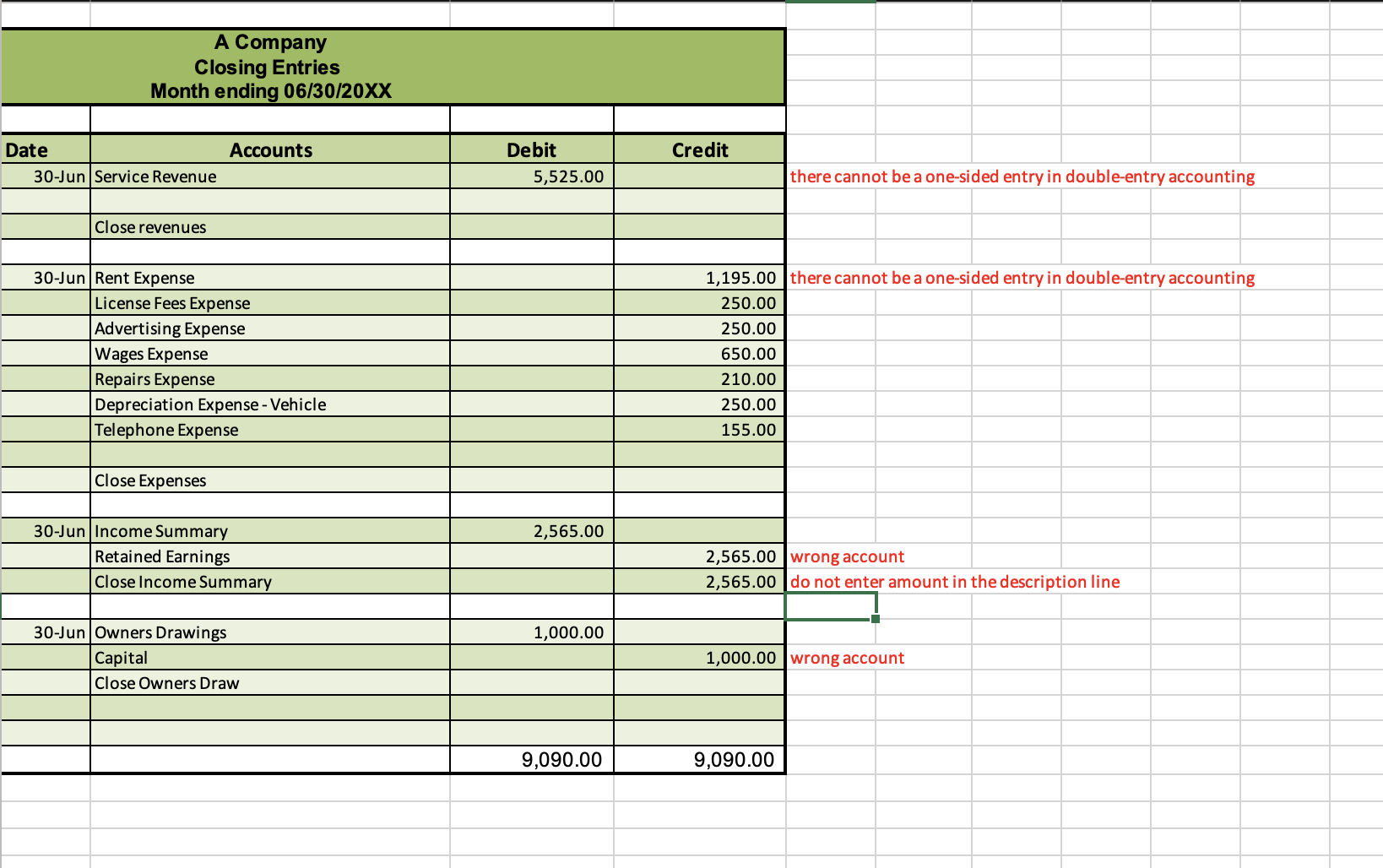1383x868 pixels.
Task: Select the Service Revenue account cell
Action: coord(155,176)
